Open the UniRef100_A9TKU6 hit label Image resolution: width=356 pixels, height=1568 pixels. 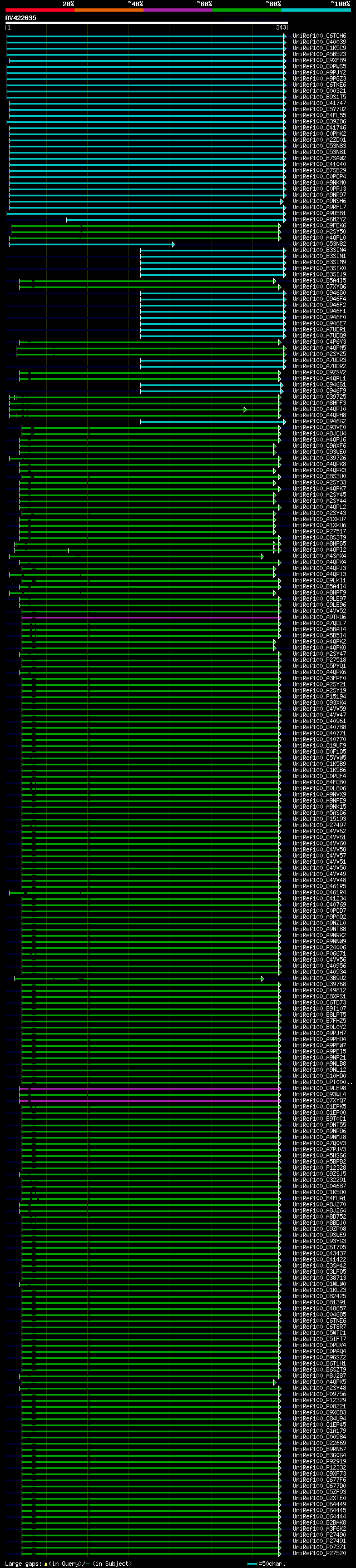click(319, 617)
